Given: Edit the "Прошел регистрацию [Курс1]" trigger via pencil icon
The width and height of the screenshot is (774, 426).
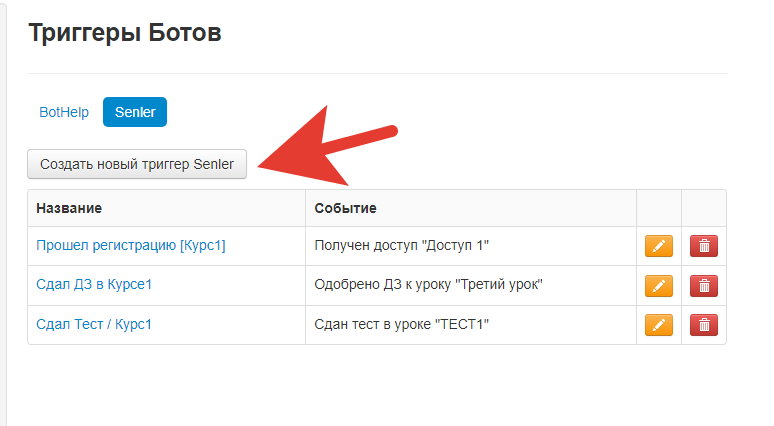Looking at the screenshot, I should [658, 246].
